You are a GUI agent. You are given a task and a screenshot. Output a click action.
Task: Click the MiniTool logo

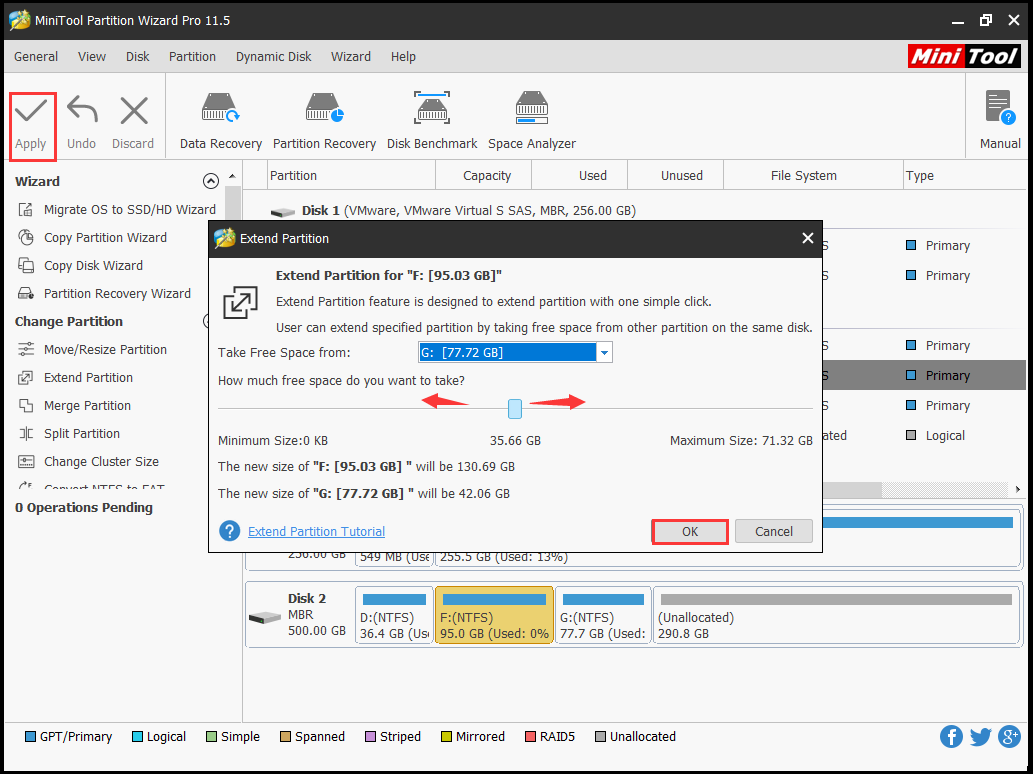964,56
